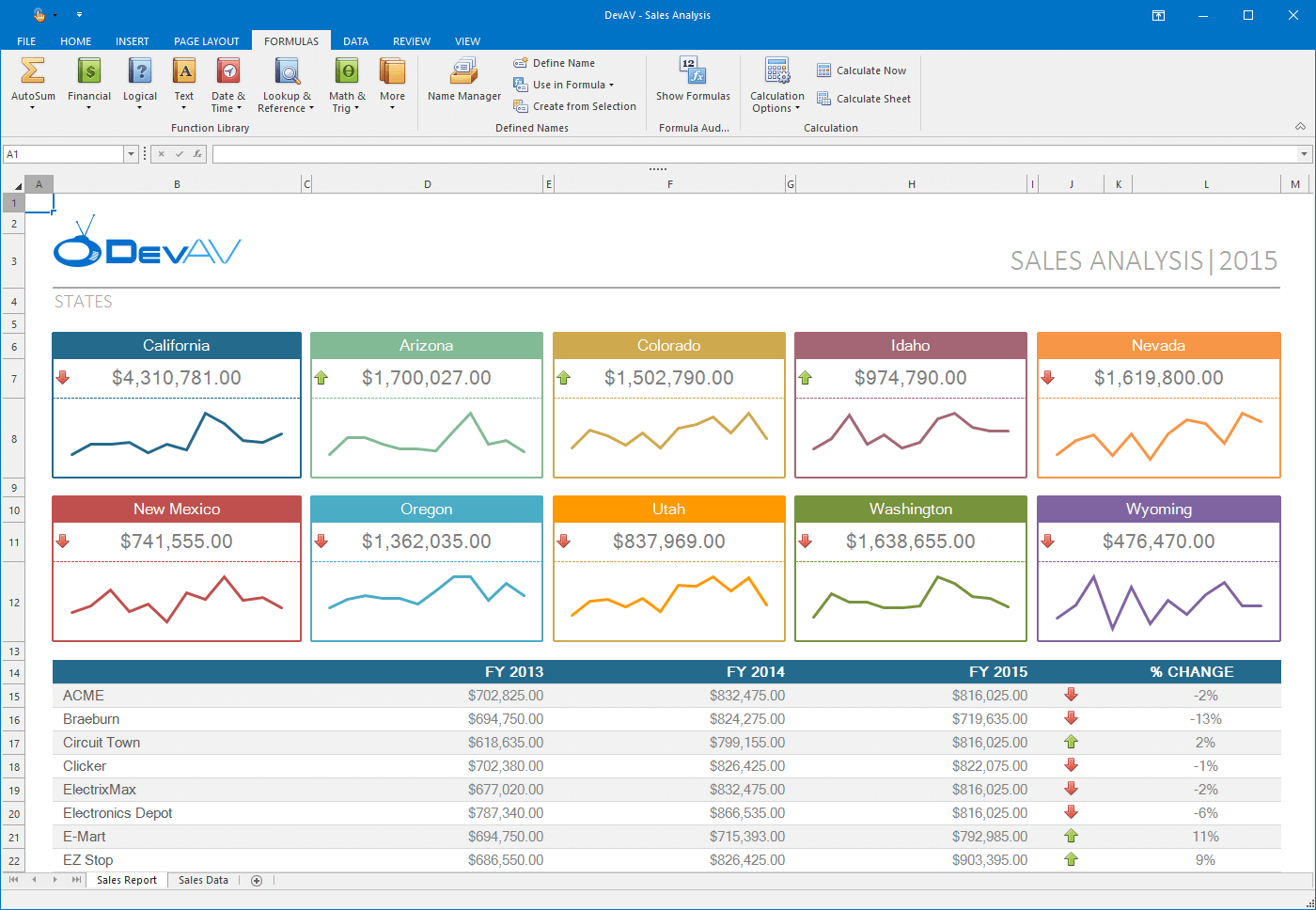
Task: Open Math & Trig functions
Action: coord(347,72)
